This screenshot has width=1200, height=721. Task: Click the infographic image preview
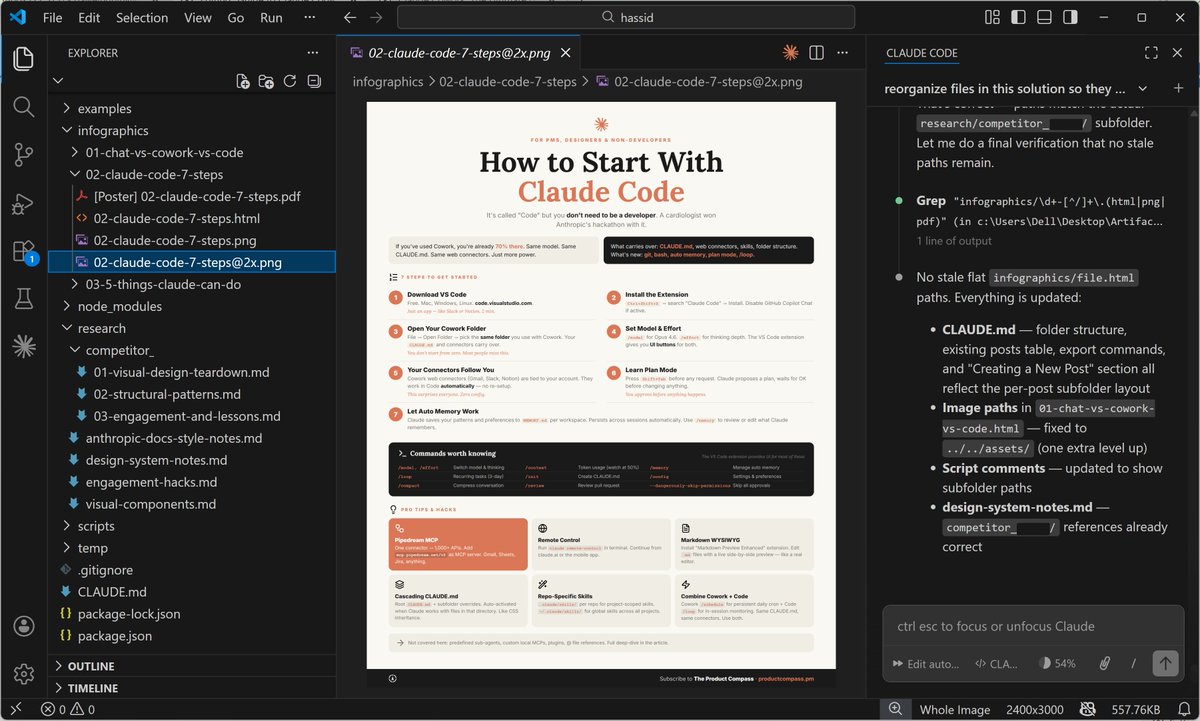coord(601,394)
